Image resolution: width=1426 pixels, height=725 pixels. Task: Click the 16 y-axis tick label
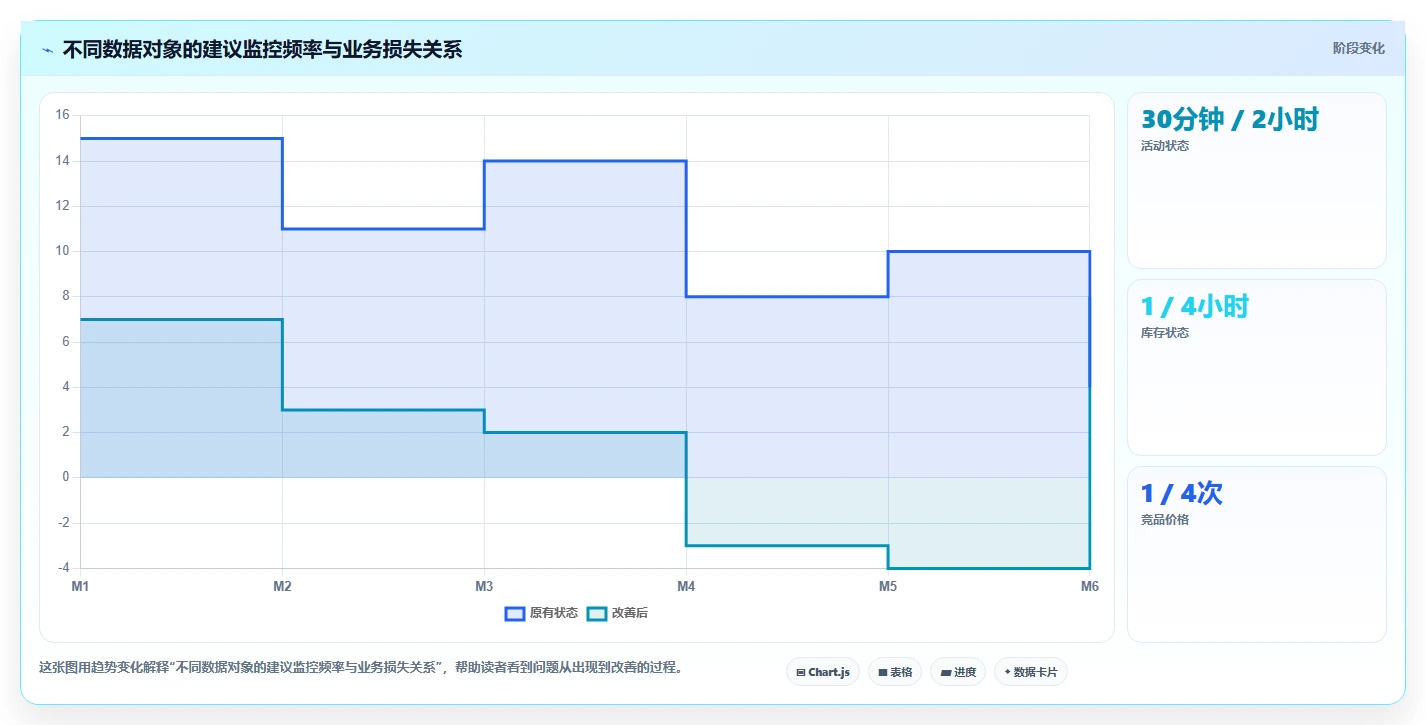click(x=62, y=115)
